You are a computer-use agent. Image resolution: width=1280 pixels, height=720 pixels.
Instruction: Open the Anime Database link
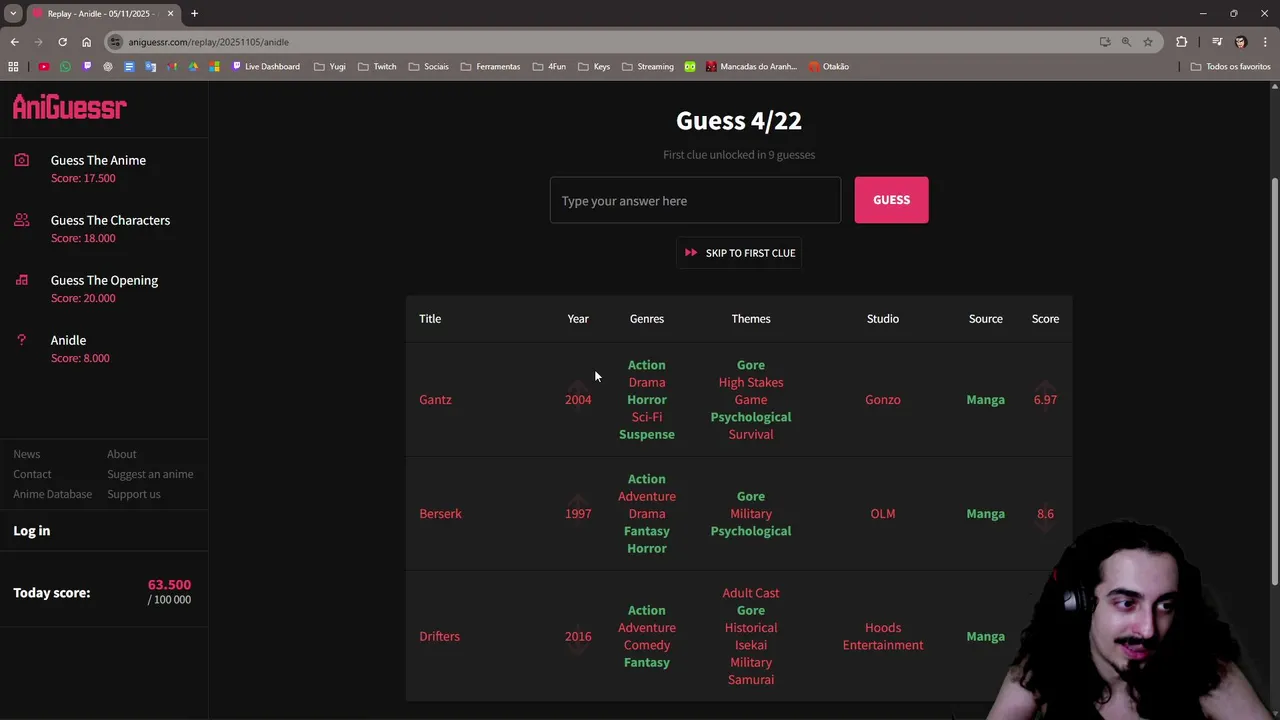click(52, 494)
